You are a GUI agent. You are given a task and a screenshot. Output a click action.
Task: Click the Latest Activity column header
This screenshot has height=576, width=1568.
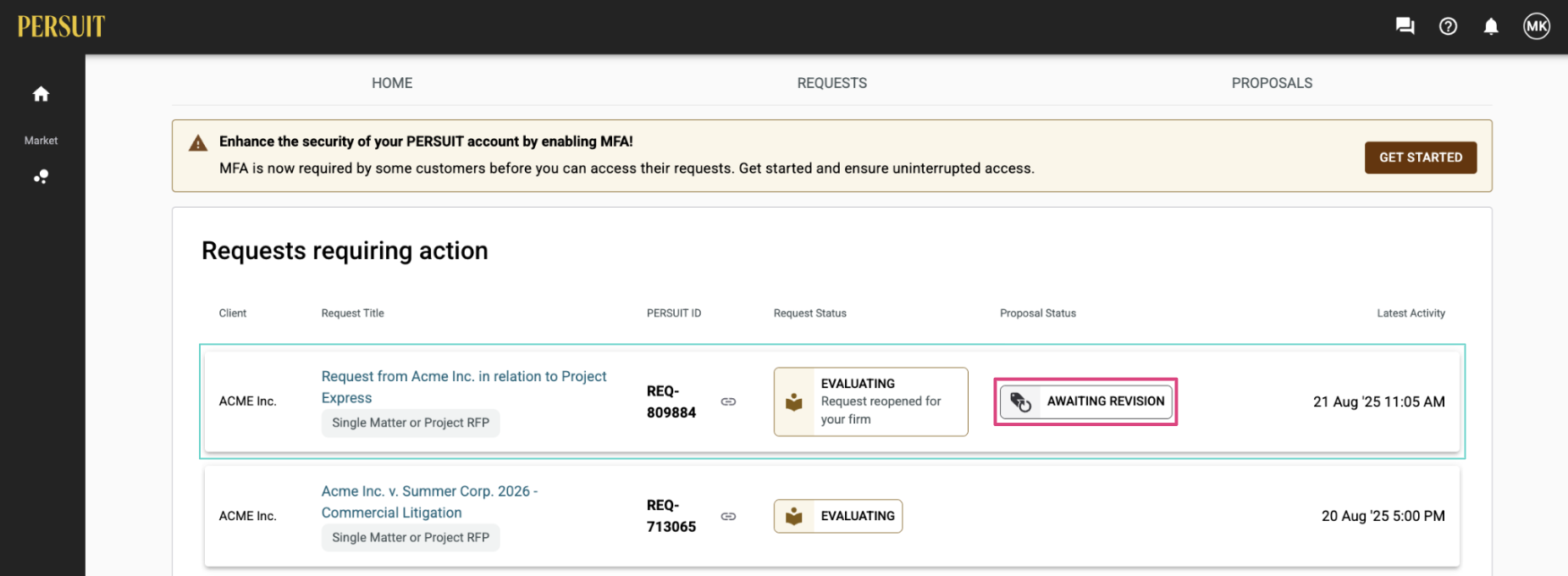tap(1411, 313)
